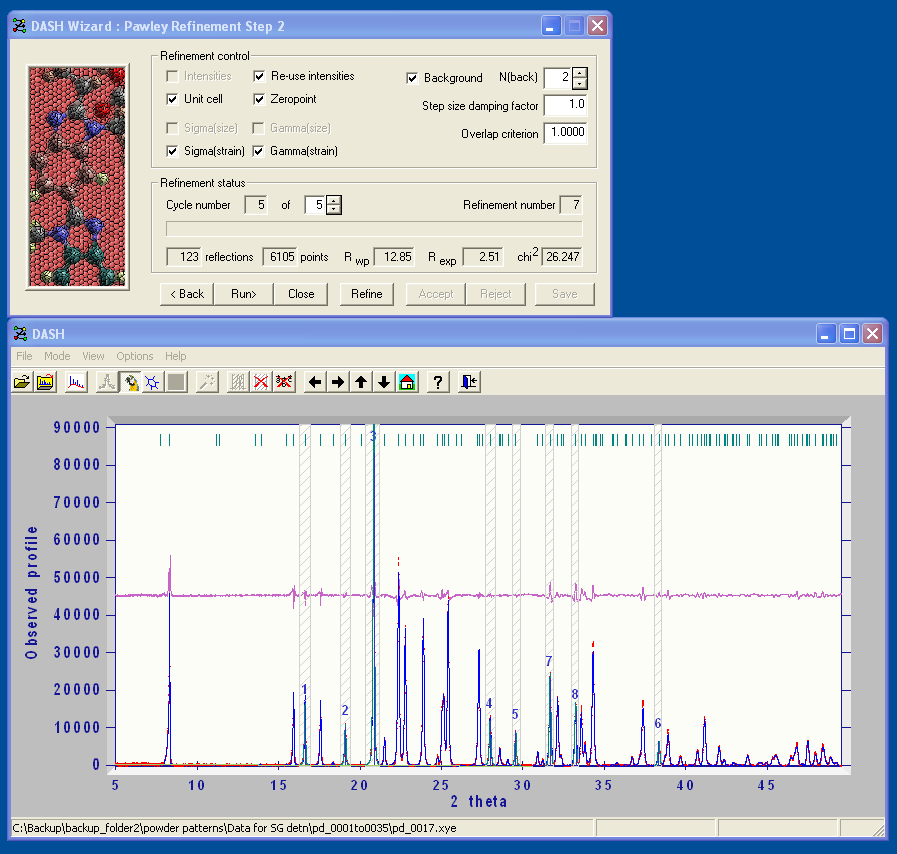Click the right arrow toolbar icon
897x854 pixels.
pyautogui.click(x=338, y=382)
